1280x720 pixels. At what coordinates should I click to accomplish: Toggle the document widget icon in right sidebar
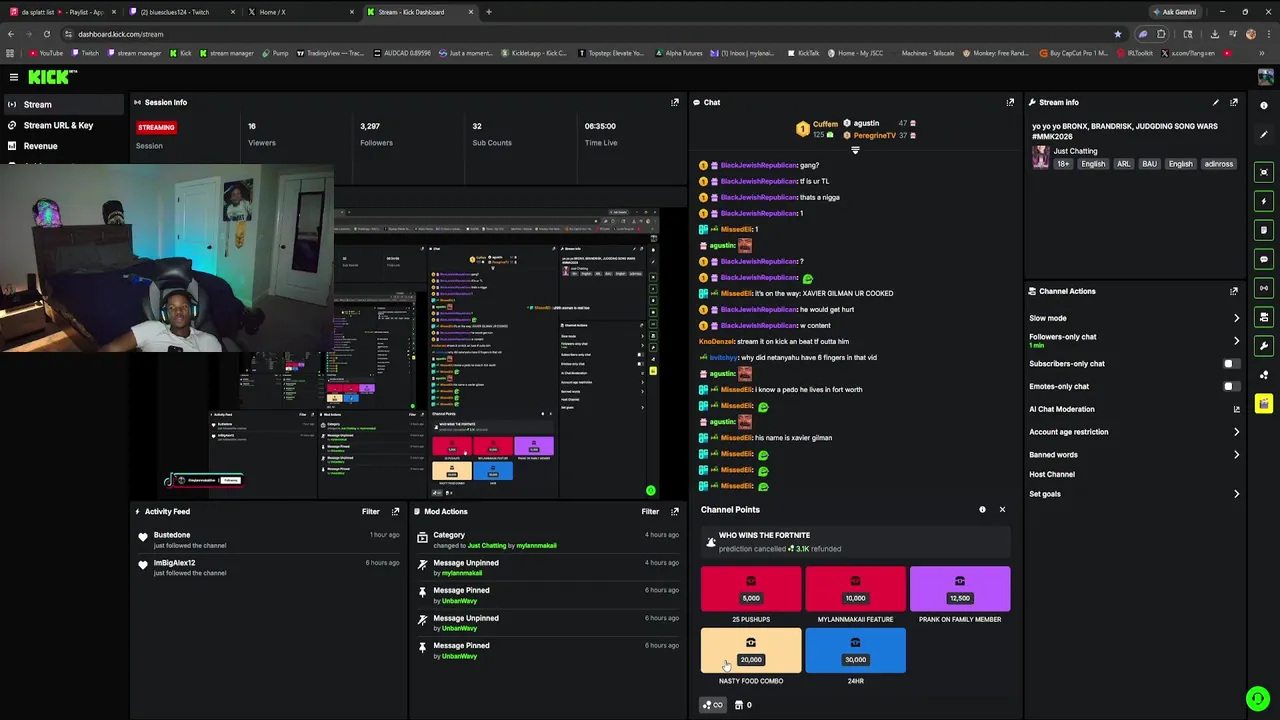[1264, 230]
